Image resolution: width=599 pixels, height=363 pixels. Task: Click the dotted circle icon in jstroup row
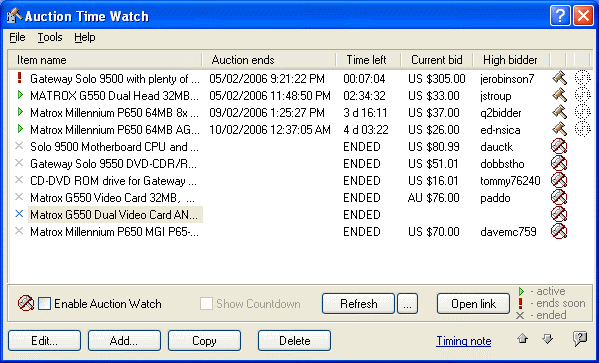tap(583, 95)
